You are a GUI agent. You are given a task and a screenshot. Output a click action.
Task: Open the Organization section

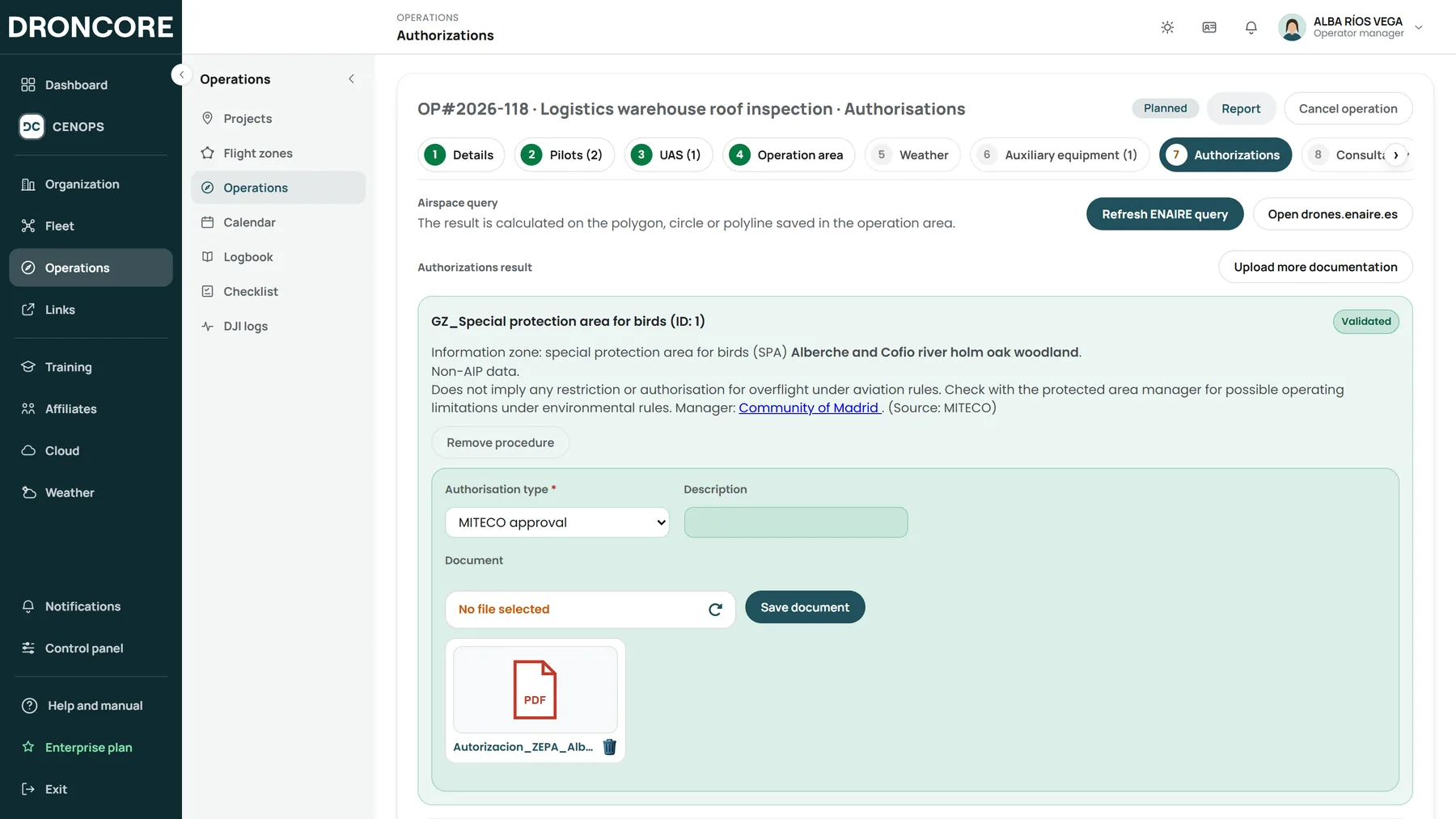(x=91, y=184)
